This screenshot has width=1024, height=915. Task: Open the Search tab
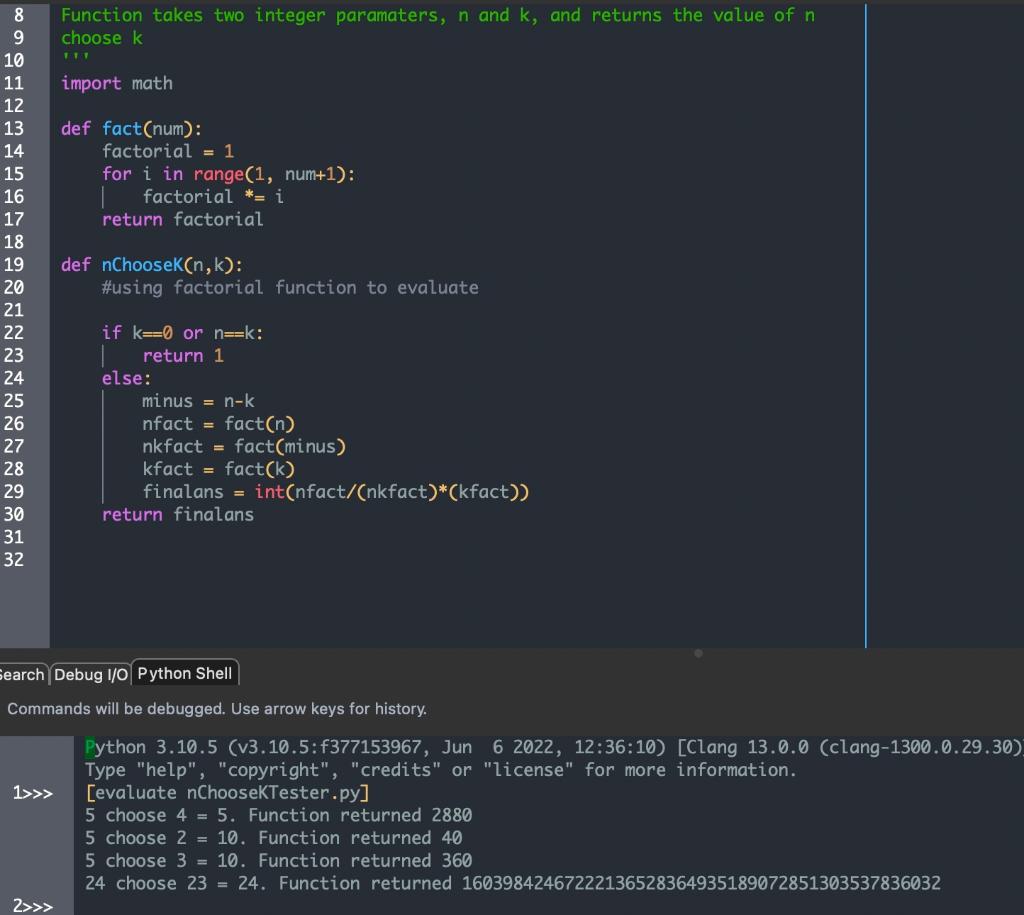22,674
